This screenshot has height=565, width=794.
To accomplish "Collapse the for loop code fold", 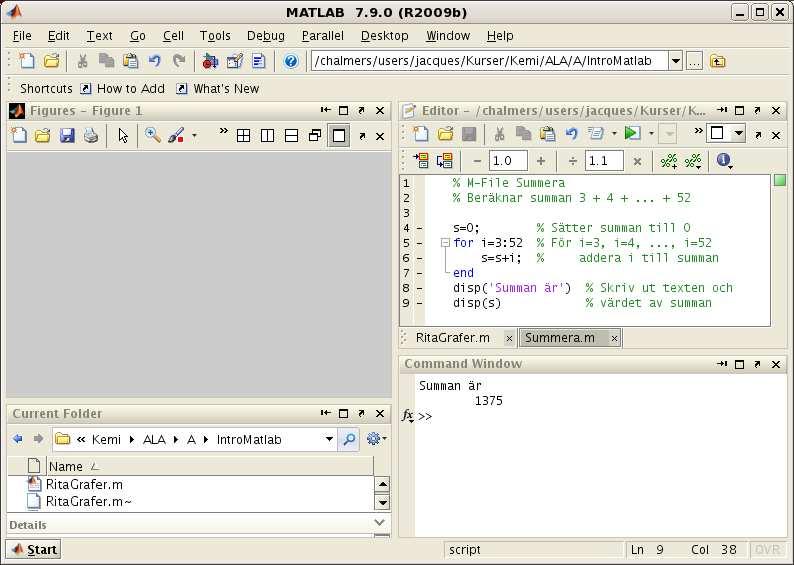I will coord(445,243).
